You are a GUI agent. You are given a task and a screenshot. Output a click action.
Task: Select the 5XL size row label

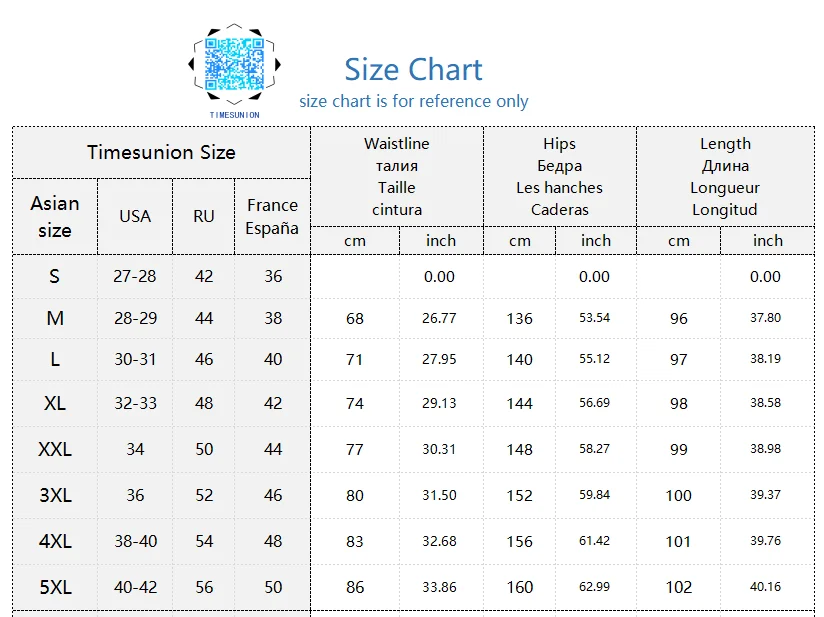pyautogui.click(x=55, y=587)
